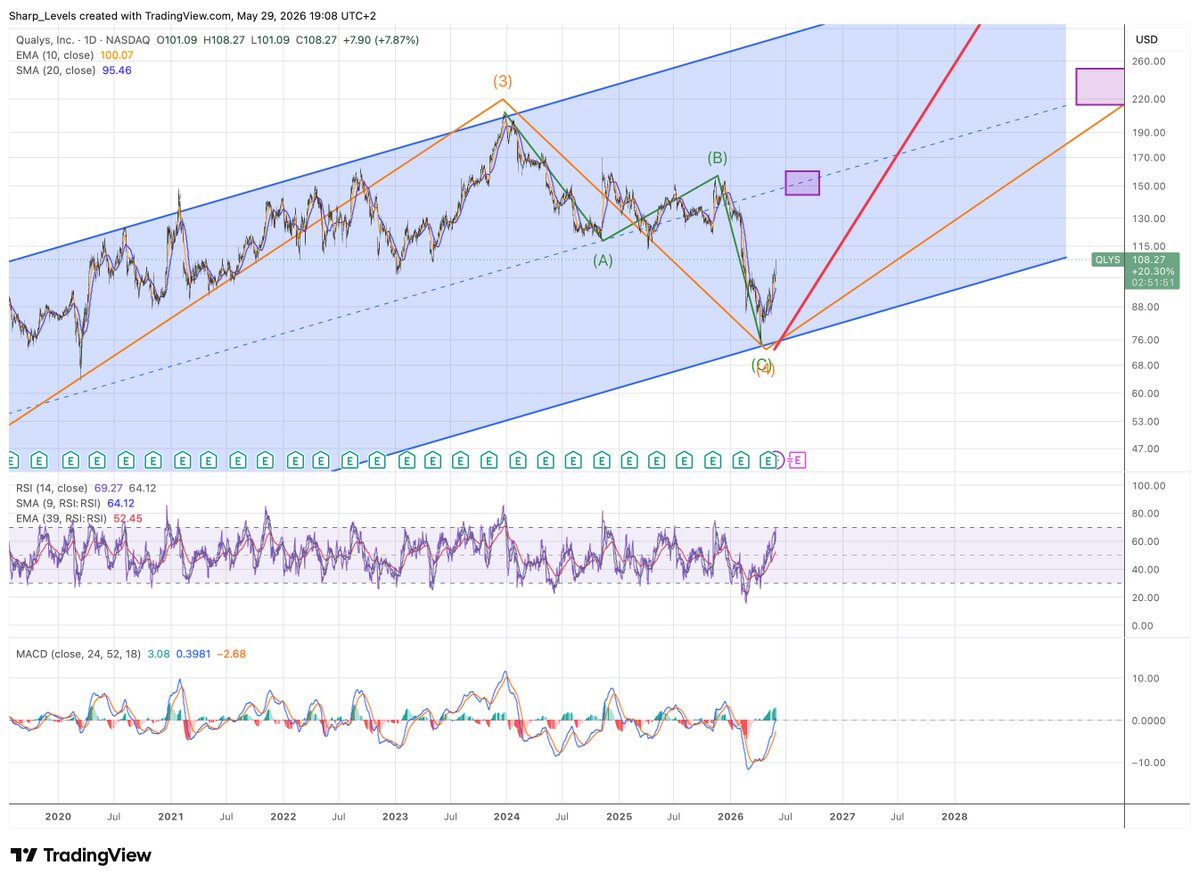Select the Qualys, Inc. symbol title in legend
Image resolution: width=1199 pixels, height=882 pixels.
click(45, 40)
